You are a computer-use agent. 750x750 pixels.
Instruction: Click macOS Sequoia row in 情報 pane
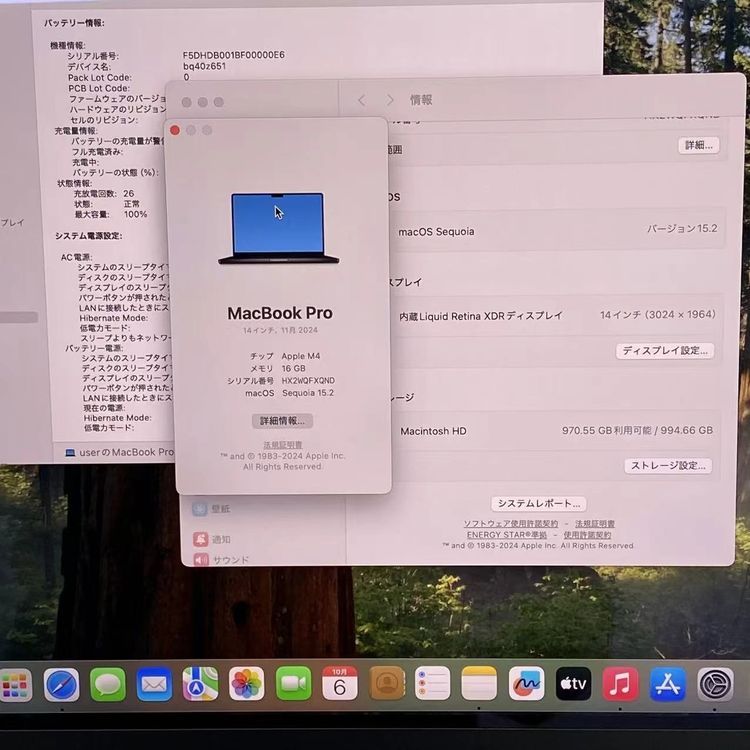pyautogui.click(x=557, y=230)
